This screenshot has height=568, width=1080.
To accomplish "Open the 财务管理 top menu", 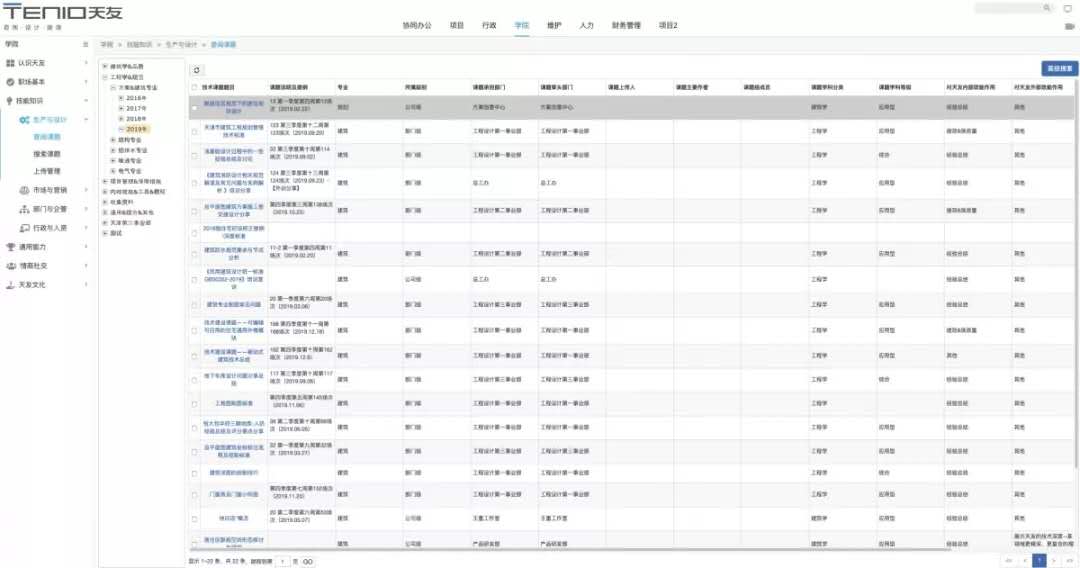I will point(626,25).
